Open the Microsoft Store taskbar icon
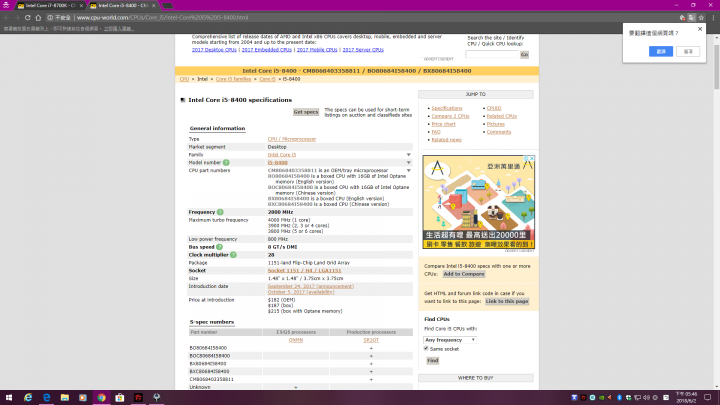This screenshot has width=720, height=405. (x=120, y=398)
